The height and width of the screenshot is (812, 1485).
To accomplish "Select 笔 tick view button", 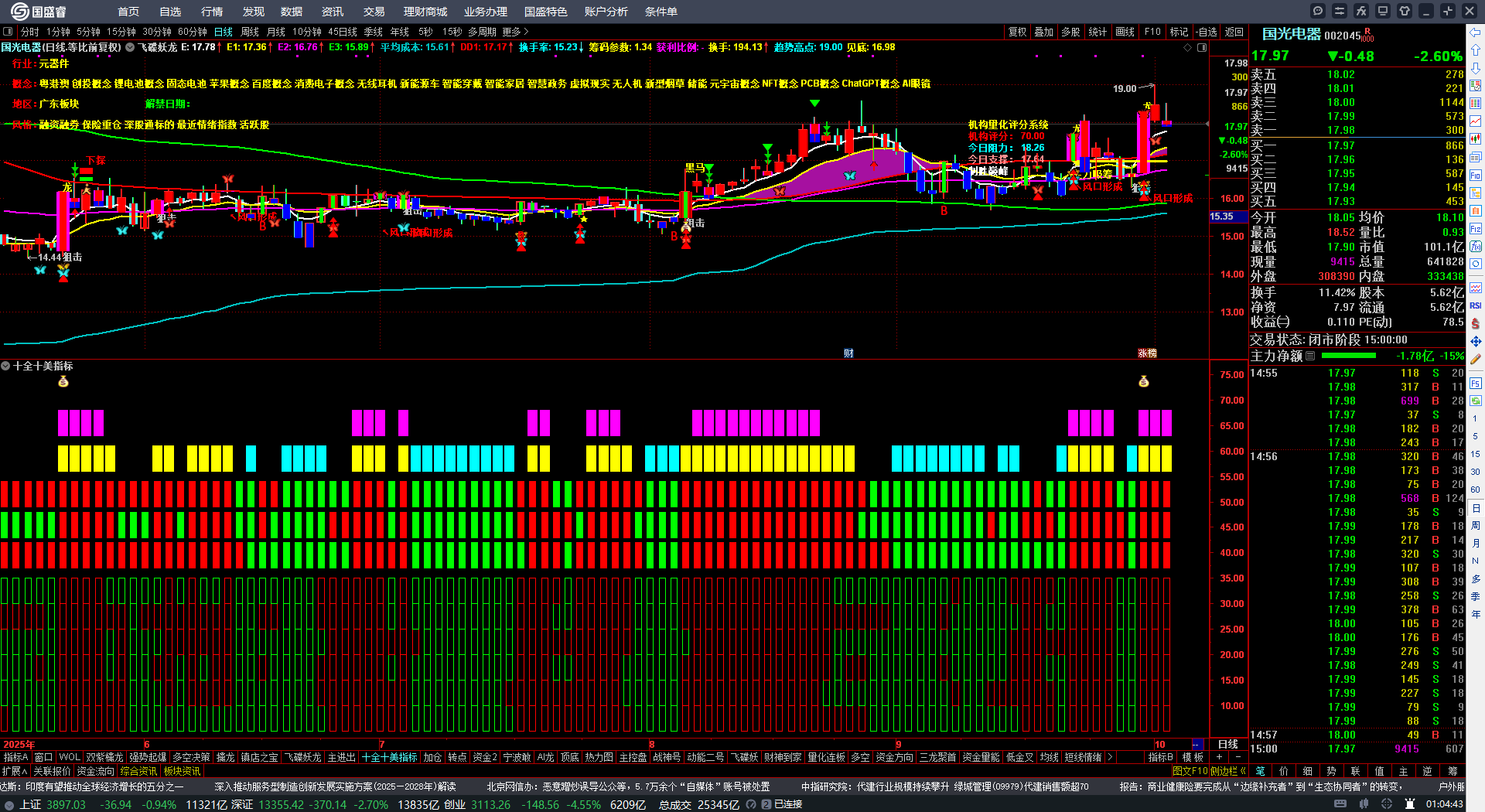I will 1260,770.
